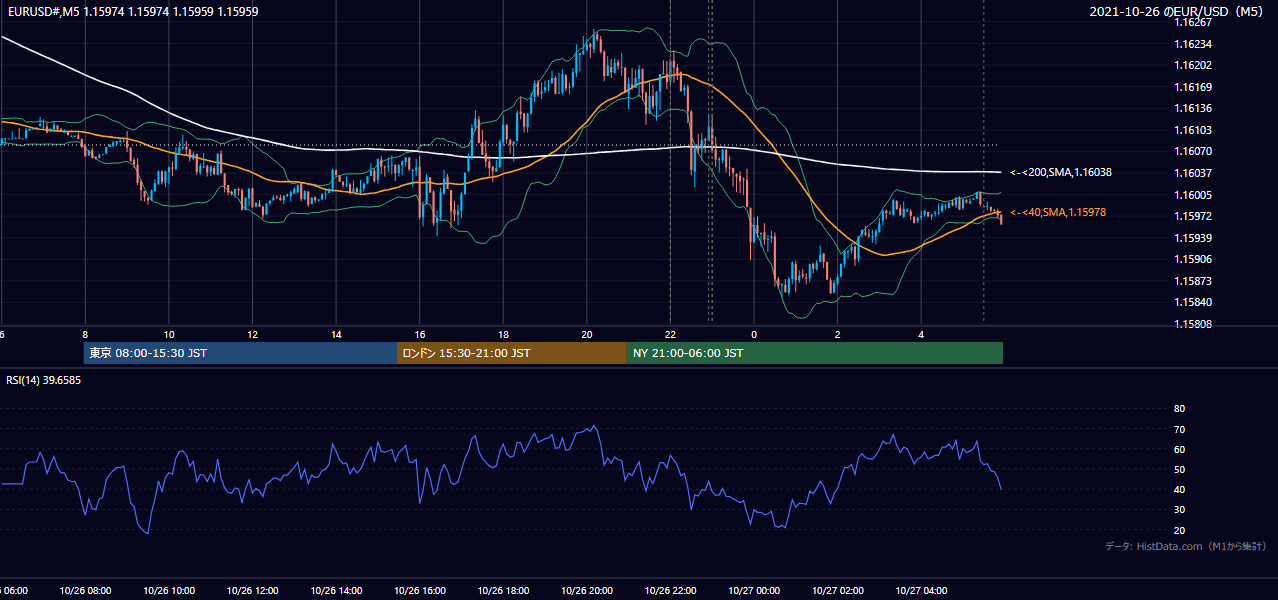Click the 1.15906 price axis label

(x=1192, y=259)
